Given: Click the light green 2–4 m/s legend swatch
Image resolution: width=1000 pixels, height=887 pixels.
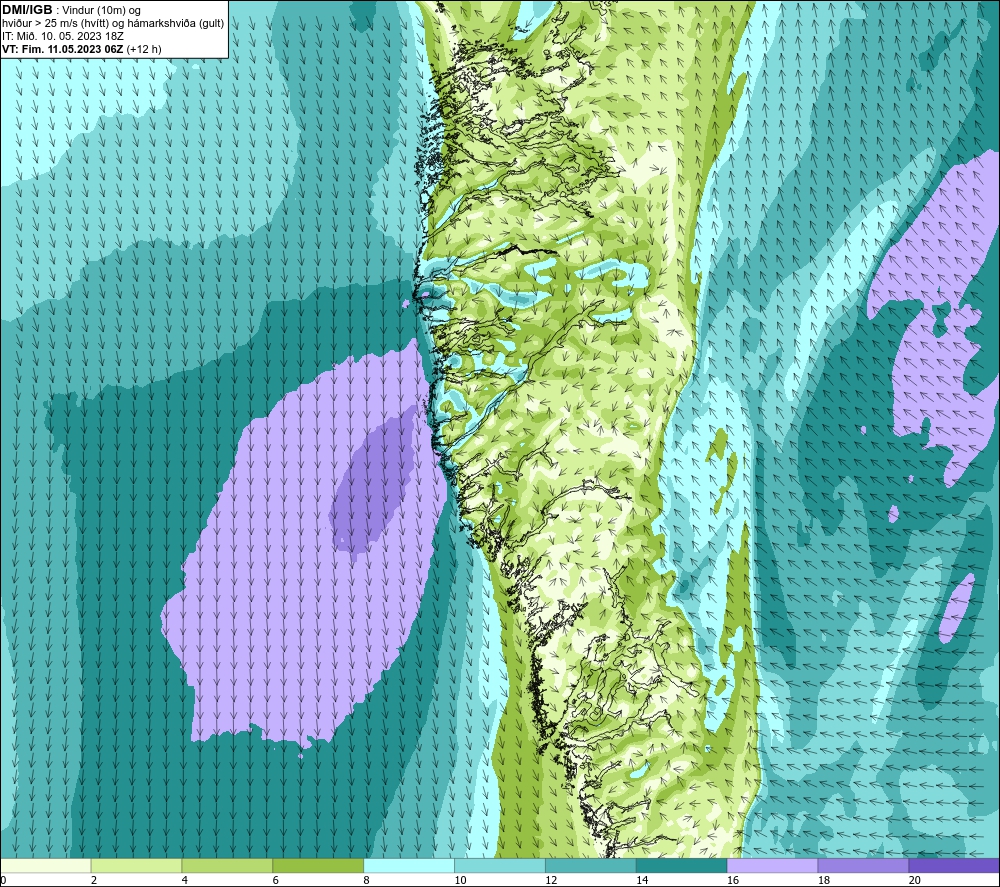Looking at the screenshot, I should click(x=136, y=865).
